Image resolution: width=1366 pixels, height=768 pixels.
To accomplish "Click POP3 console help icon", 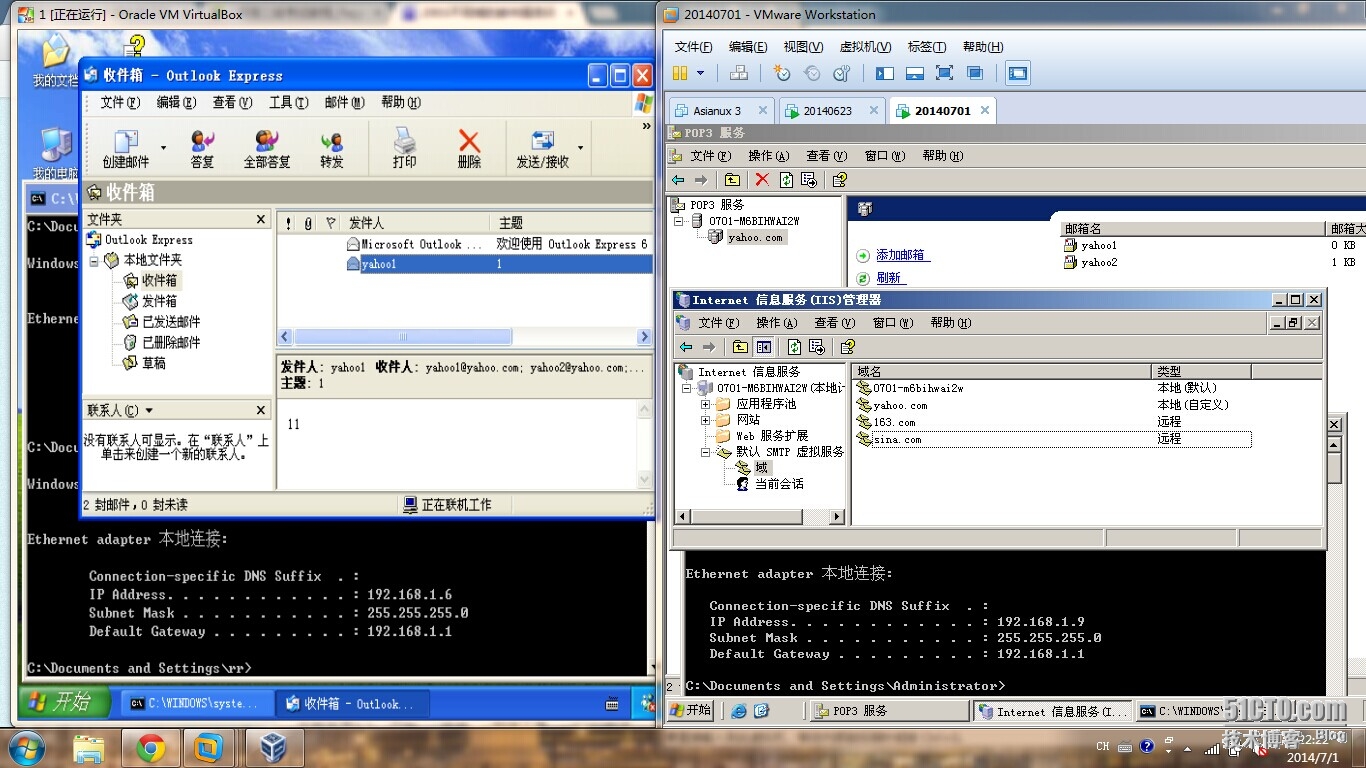I will point(839,180).
